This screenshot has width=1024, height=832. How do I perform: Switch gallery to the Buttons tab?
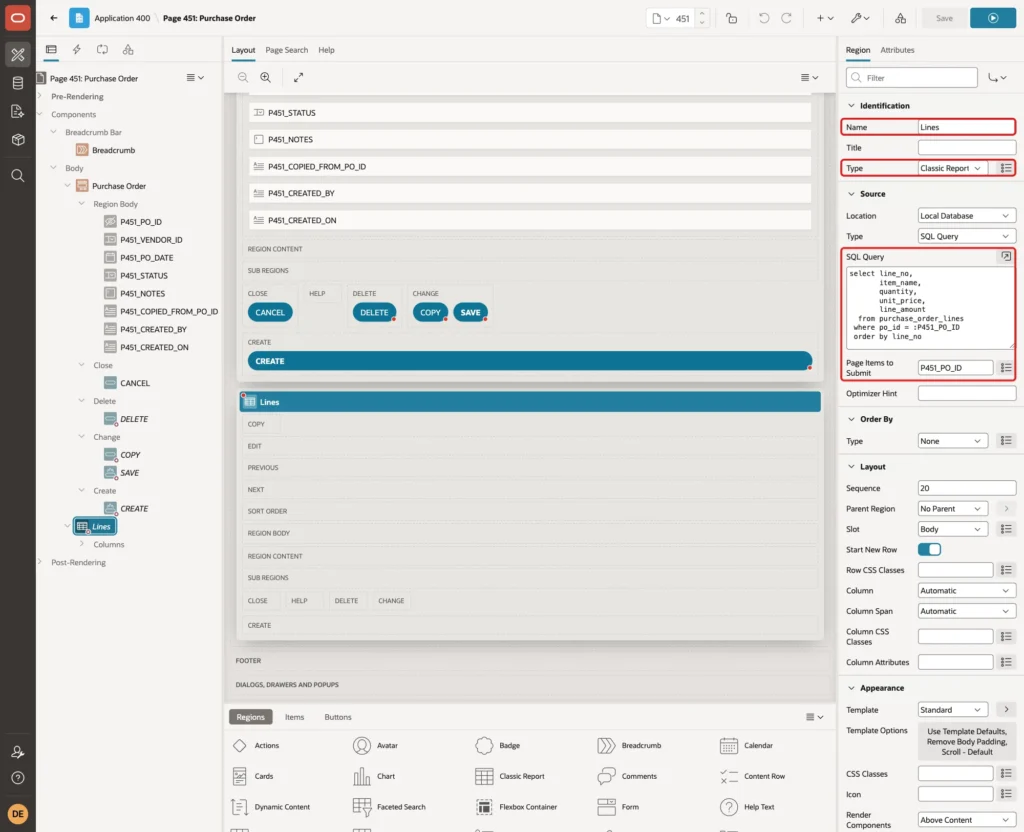338,717
